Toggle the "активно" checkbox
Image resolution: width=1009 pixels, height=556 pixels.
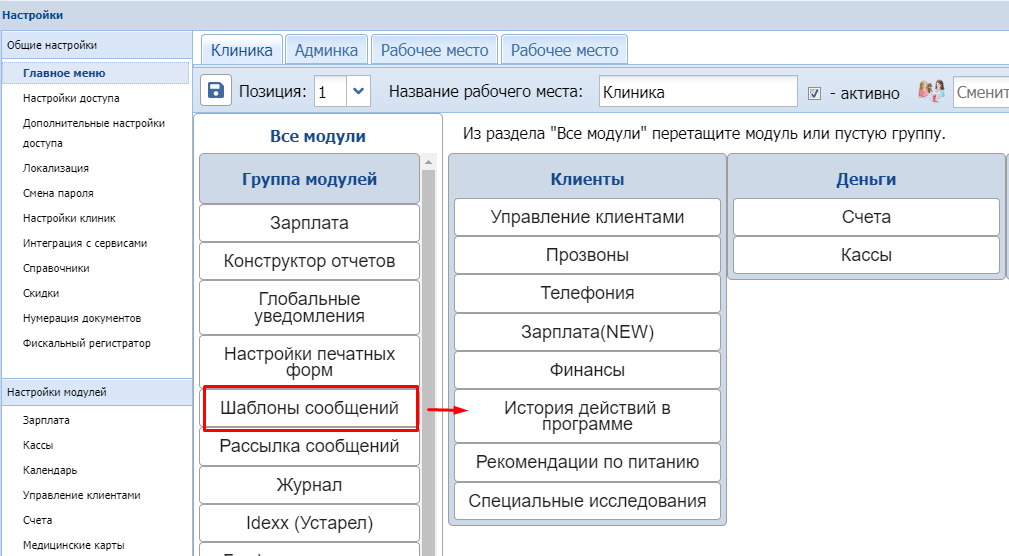point(814,93)
